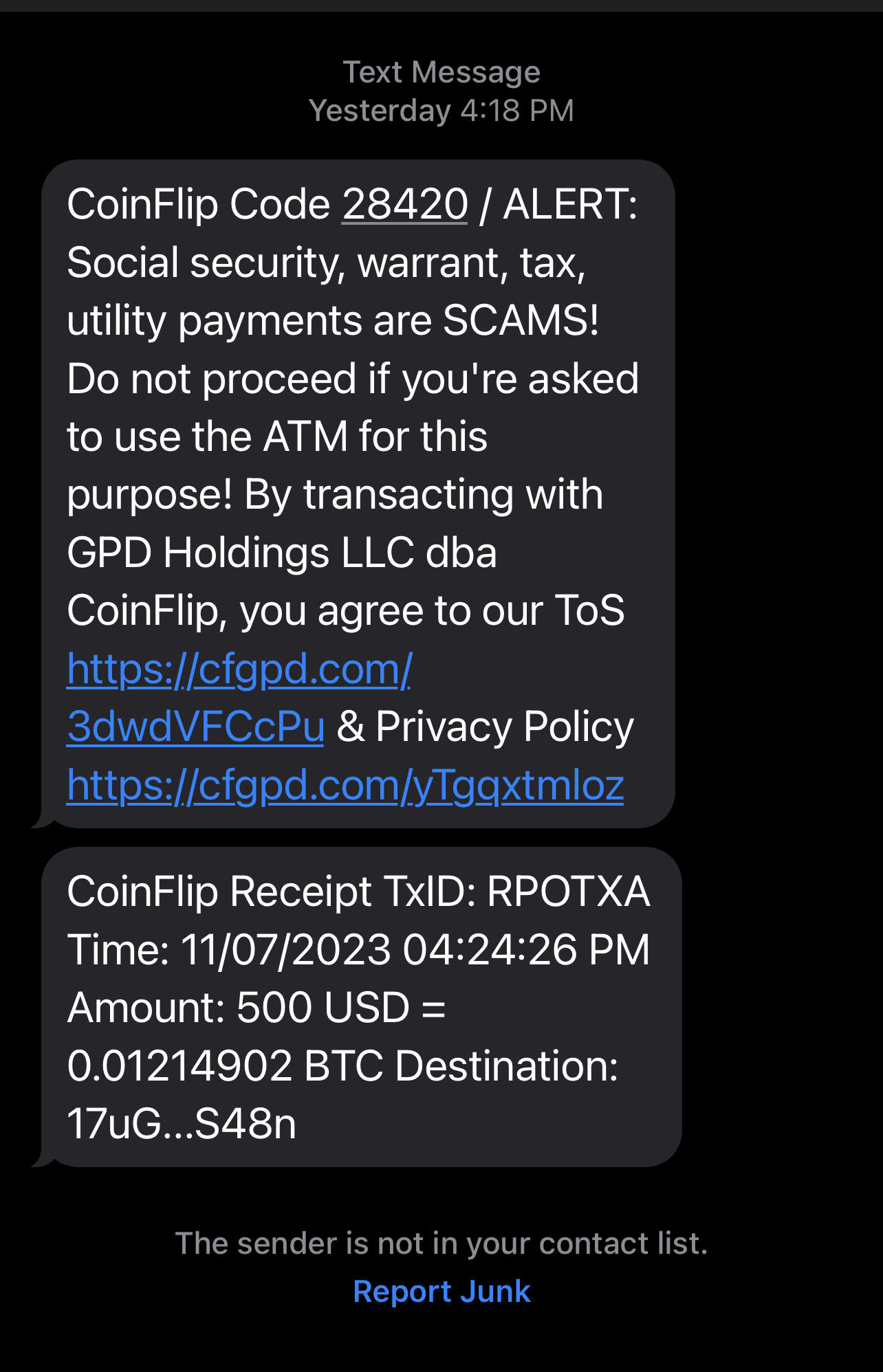Click the "Text Message" header label
Viewport: 883px width, 1372px height.
(x=441, y=72)
